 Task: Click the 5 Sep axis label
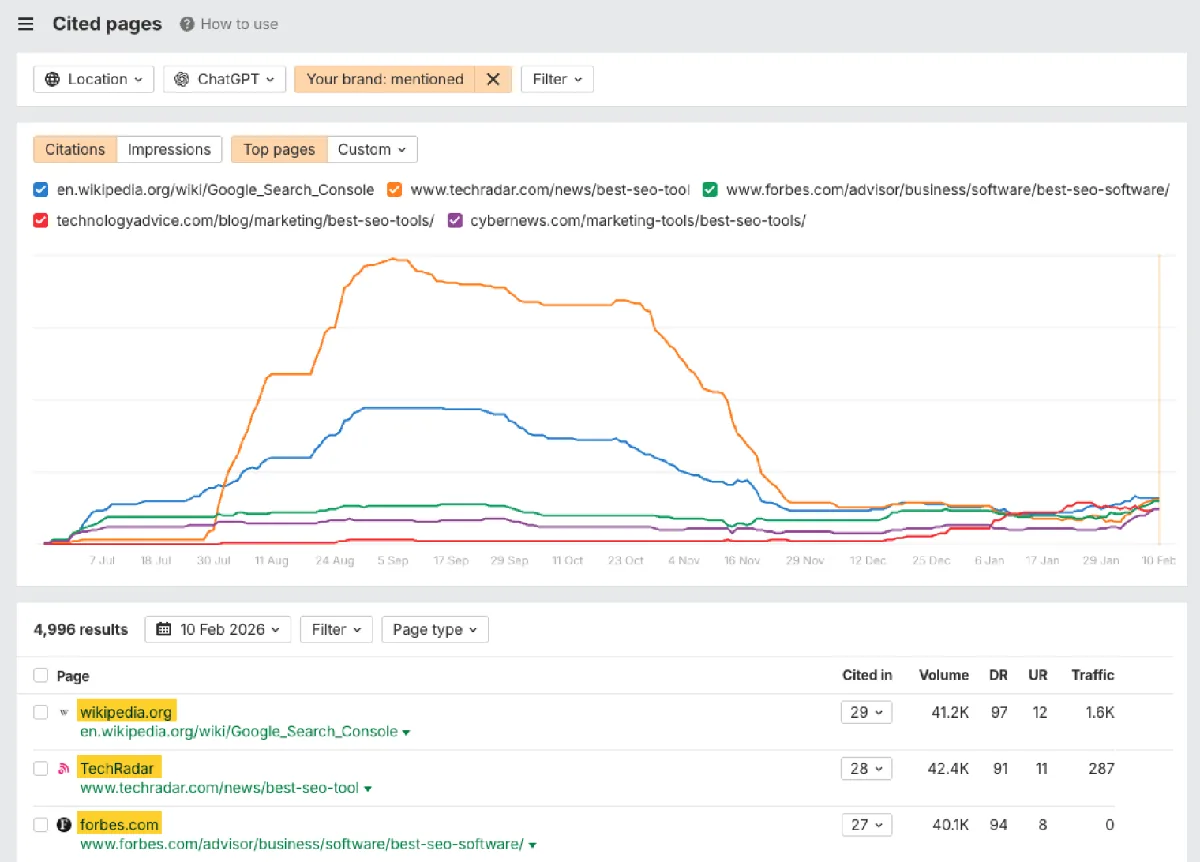coord(392,561)
